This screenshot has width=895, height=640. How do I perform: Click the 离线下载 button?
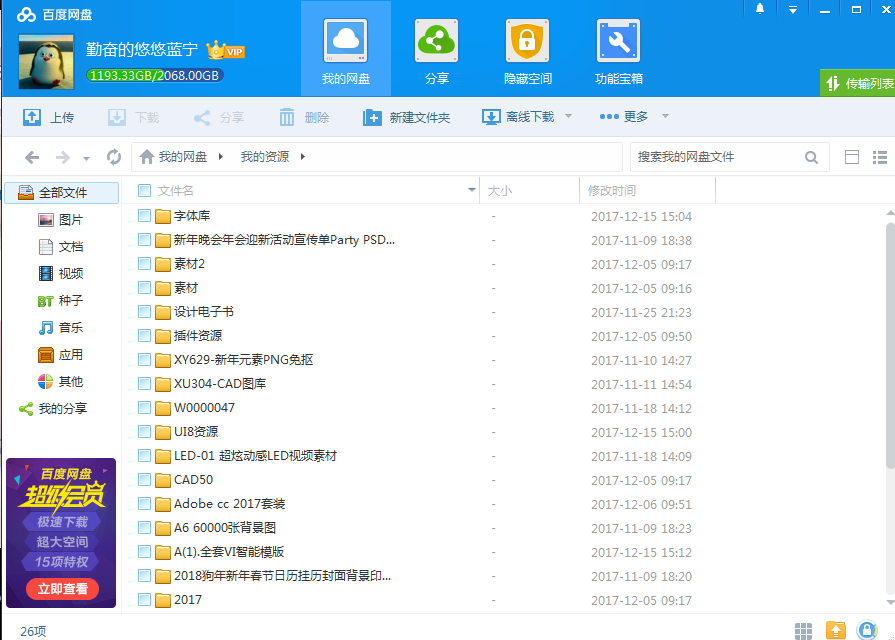518,116
